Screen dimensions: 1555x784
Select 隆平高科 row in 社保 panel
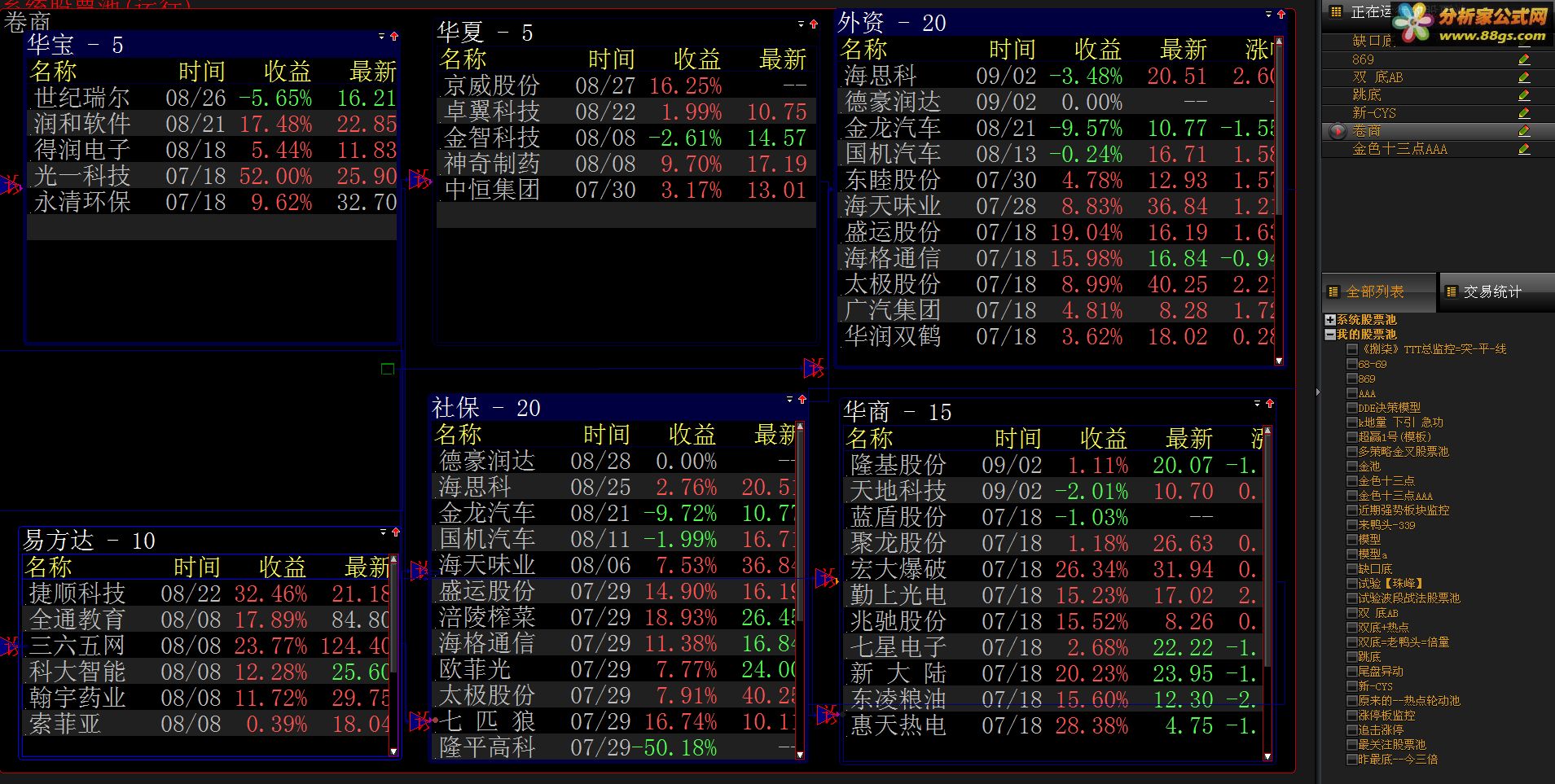(614, 747)
